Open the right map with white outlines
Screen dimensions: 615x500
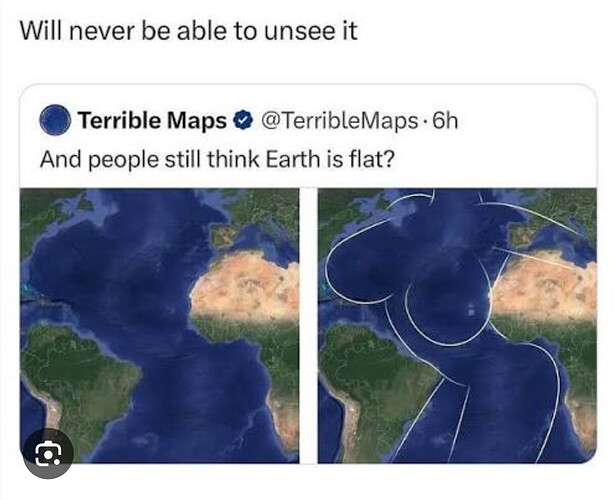click(x=456, y=323)
